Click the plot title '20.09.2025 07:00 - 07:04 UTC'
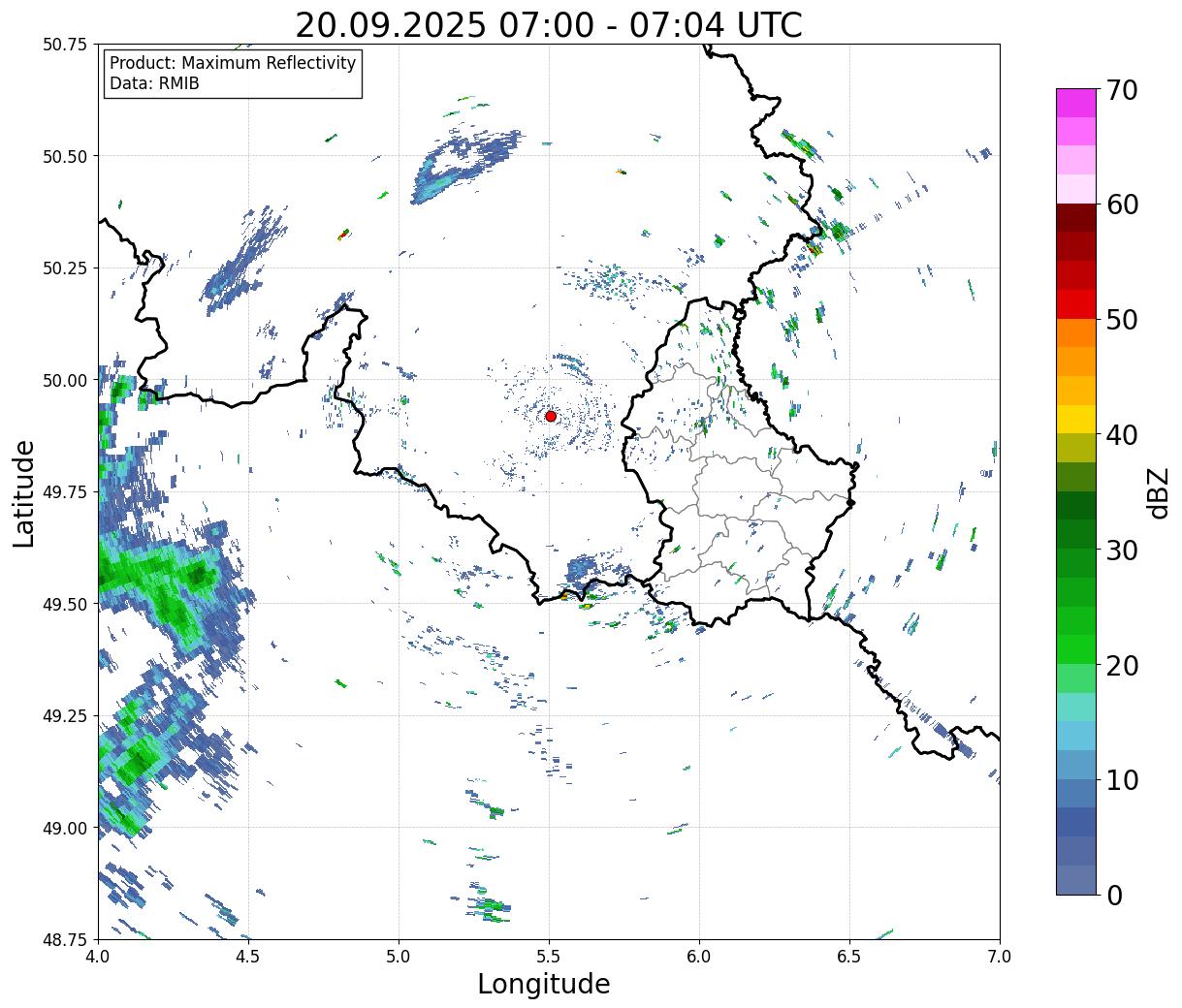This screenshot has width=1182, height=1008. coord(549,25)
